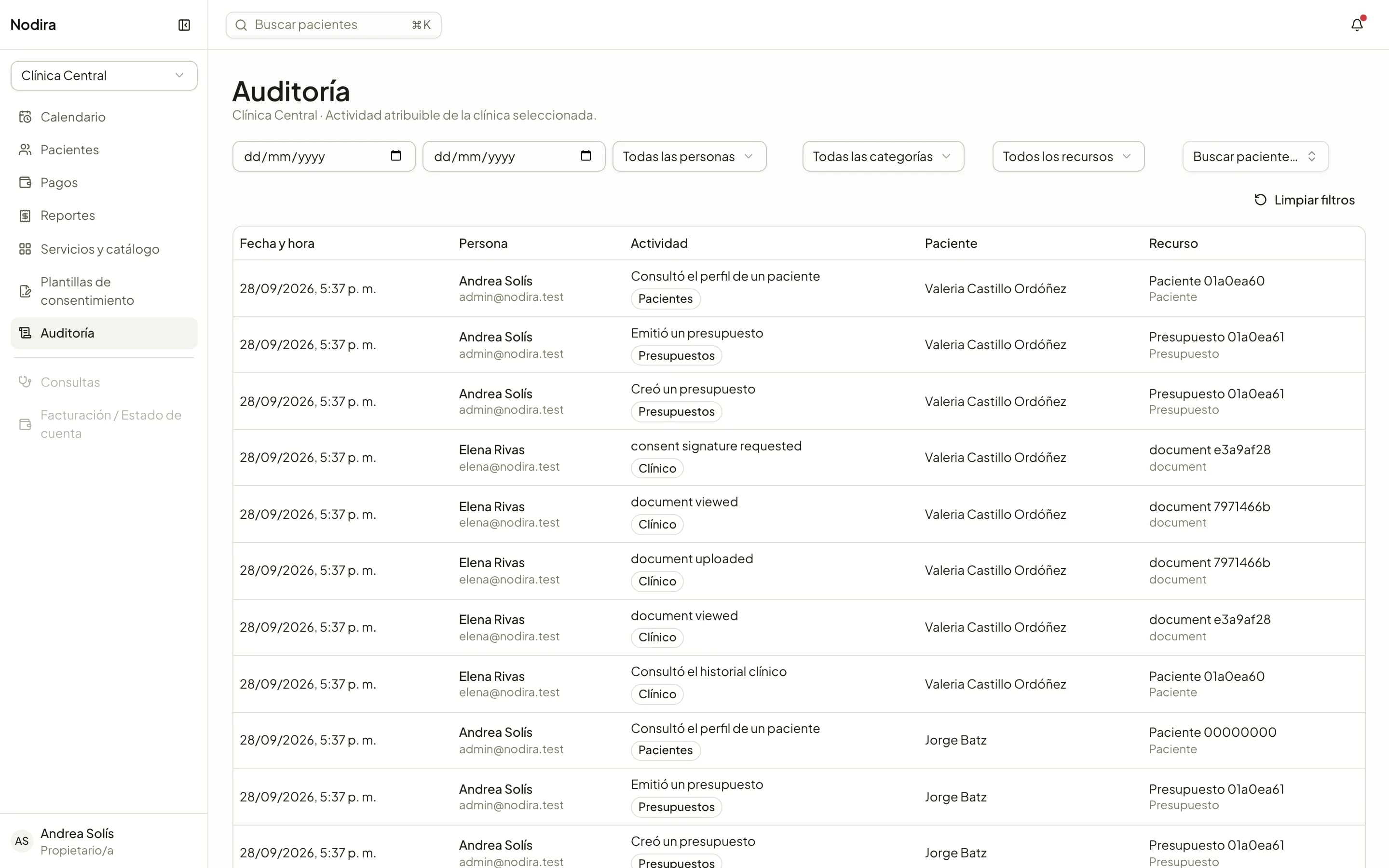Navigate to Pagos
Viewport: 1389px width, 868px height.
(x=104, y=183)
